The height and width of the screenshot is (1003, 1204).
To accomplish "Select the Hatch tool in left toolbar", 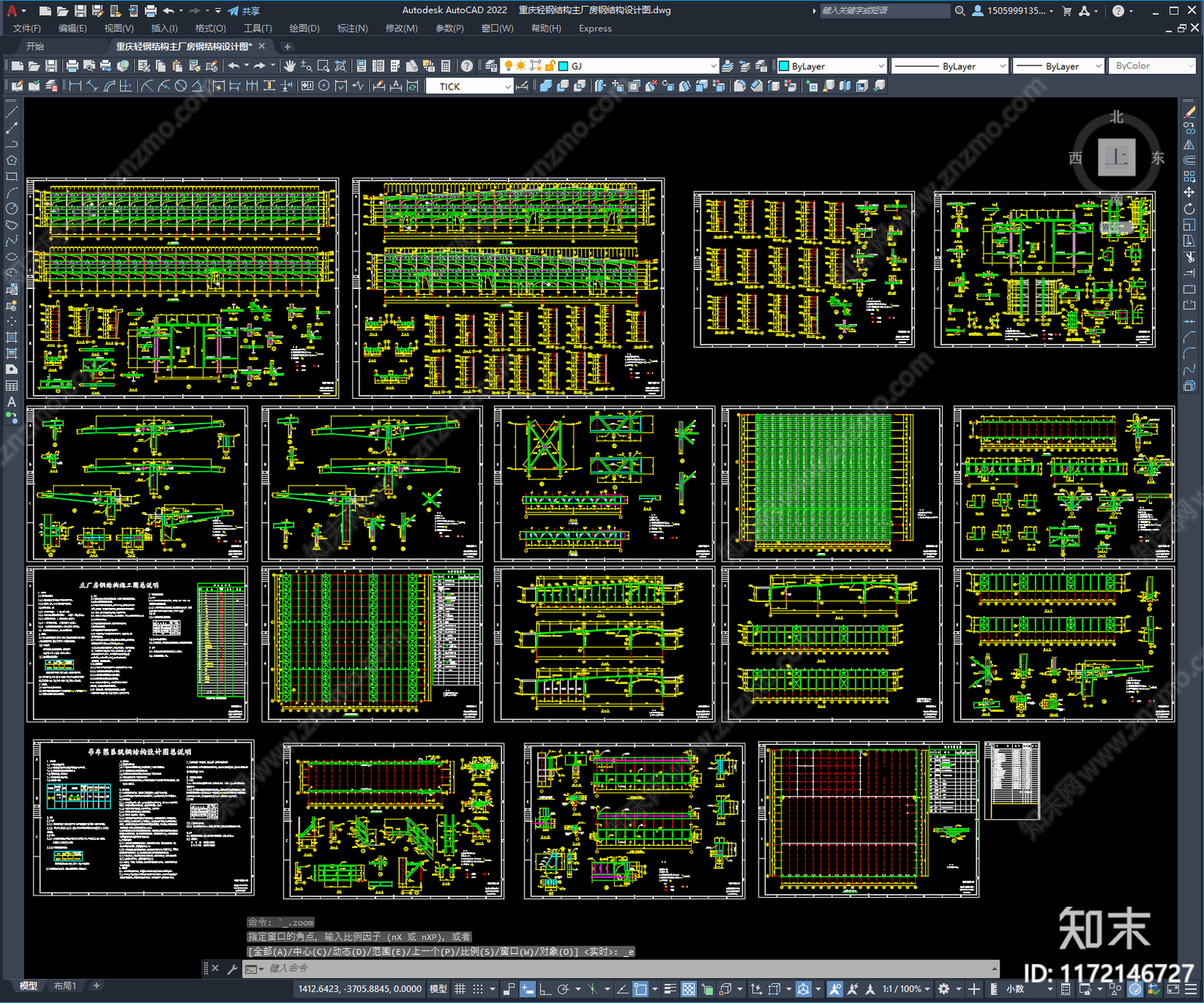I will 11,337.
